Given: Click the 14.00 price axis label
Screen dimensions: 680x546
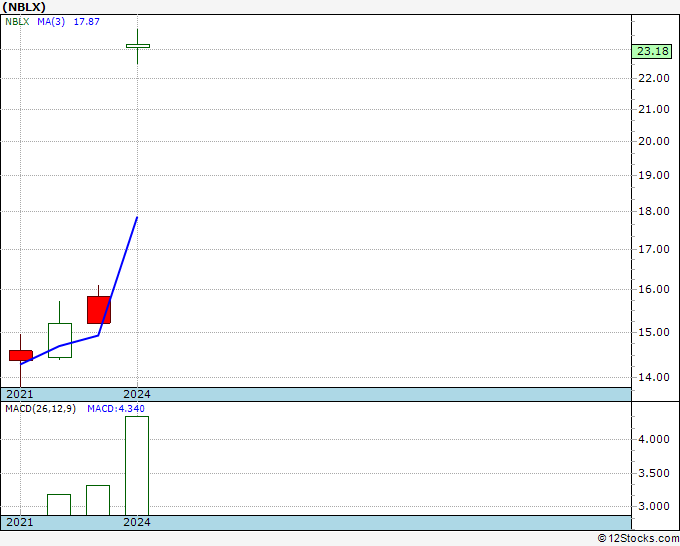Looking at the screenshot, I should [654, 377].
